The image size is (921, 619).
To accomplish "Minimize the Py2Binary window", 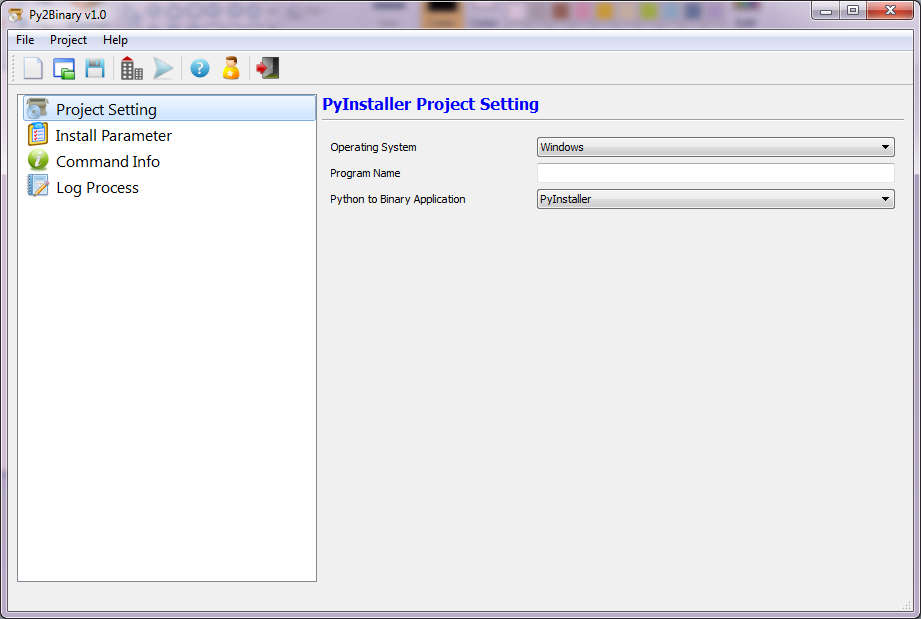I will coord(825,11).
